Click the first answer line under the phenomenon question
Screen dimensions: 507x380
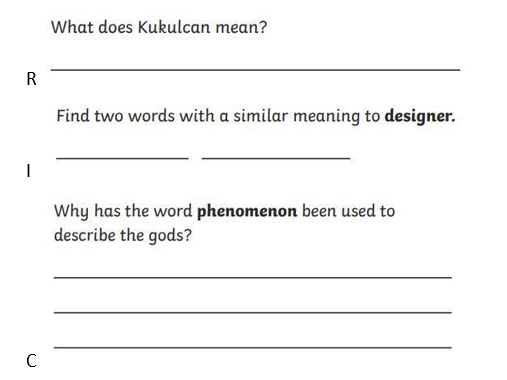point(253,277)
